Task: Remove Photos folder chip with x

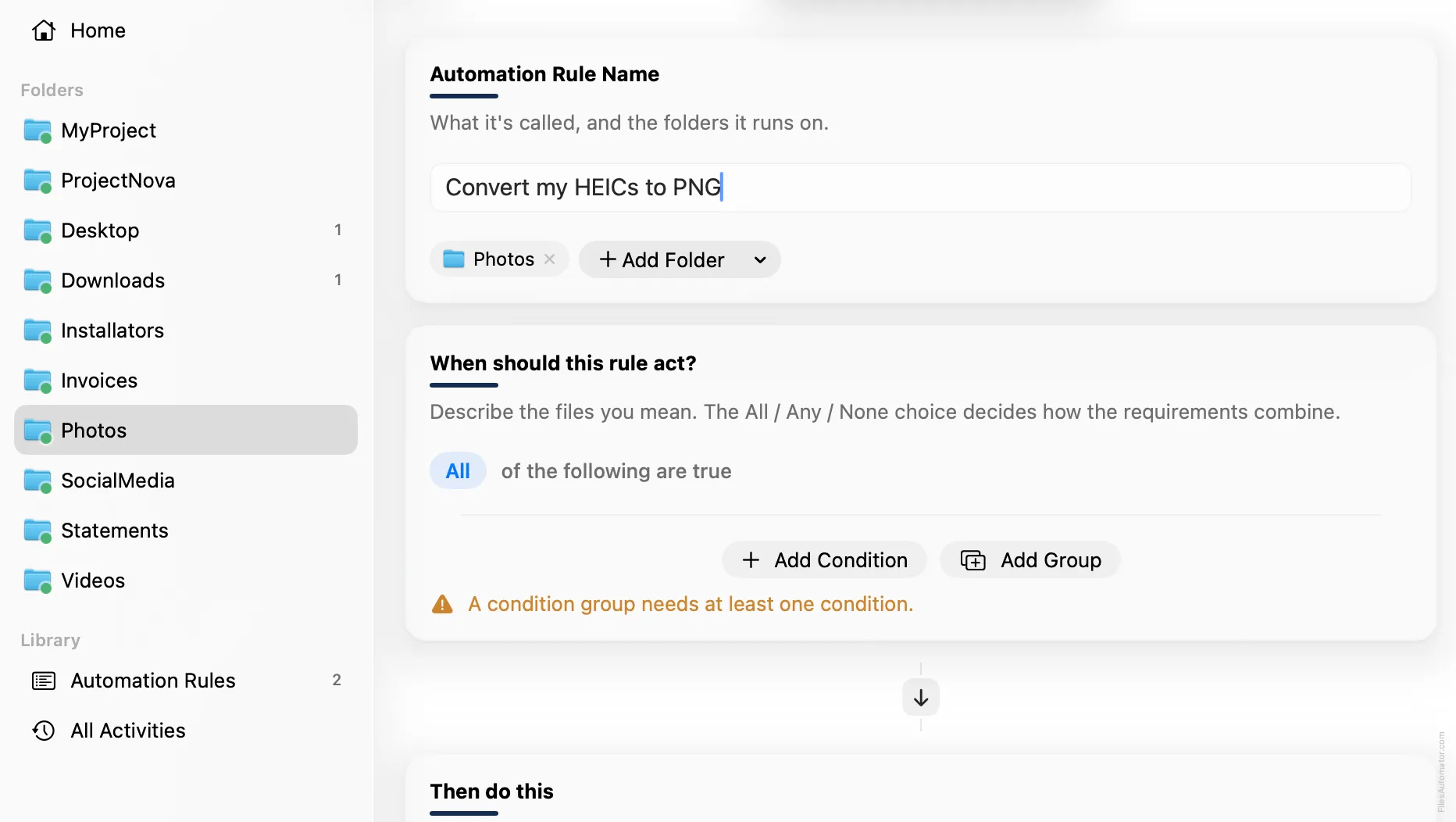Action: 550,259
